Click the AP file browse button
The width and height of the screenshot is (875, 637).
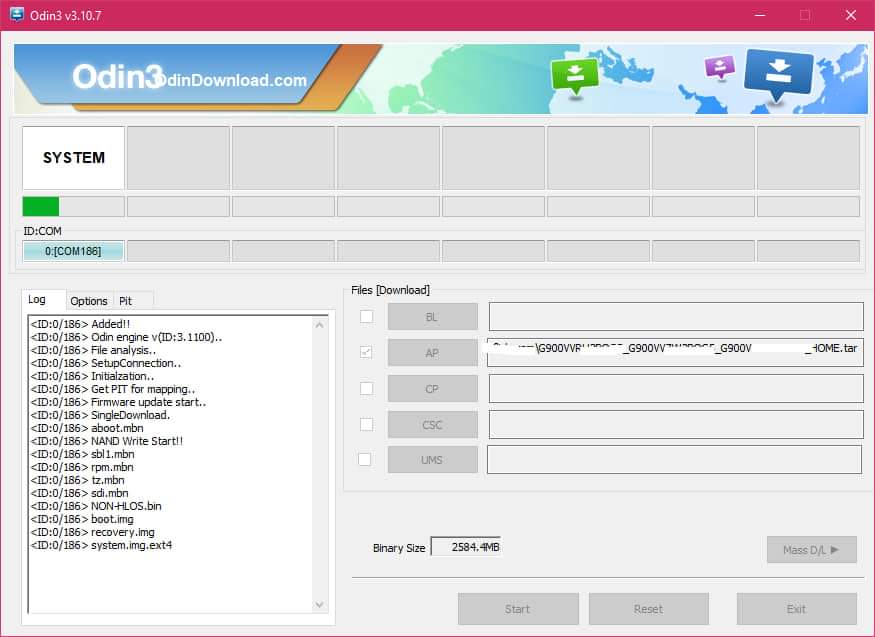(432, 353)
